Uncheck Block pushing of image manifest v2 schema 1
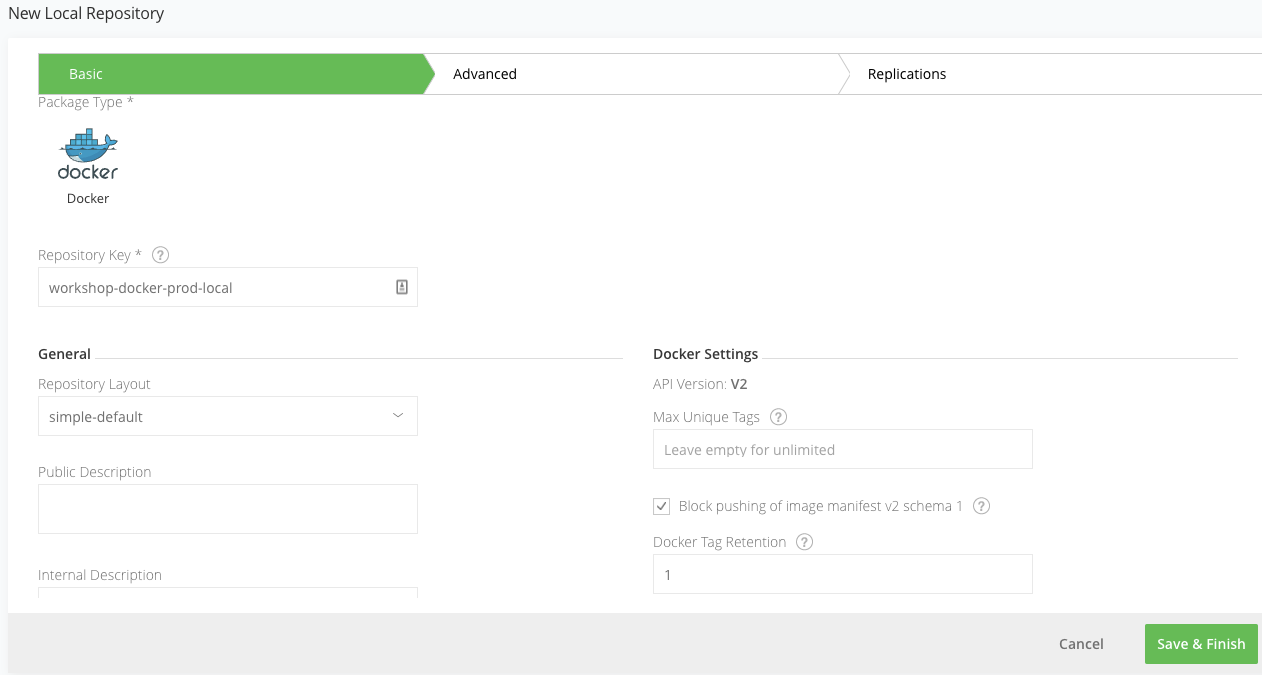 pyautogui.click(x=661, y=506)
